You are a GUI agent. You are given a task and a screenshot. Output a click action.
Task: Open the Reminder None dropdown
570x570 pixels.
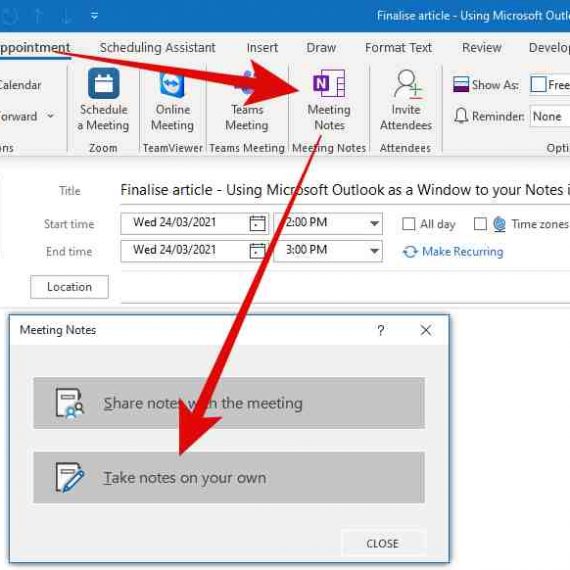point(549,116)
